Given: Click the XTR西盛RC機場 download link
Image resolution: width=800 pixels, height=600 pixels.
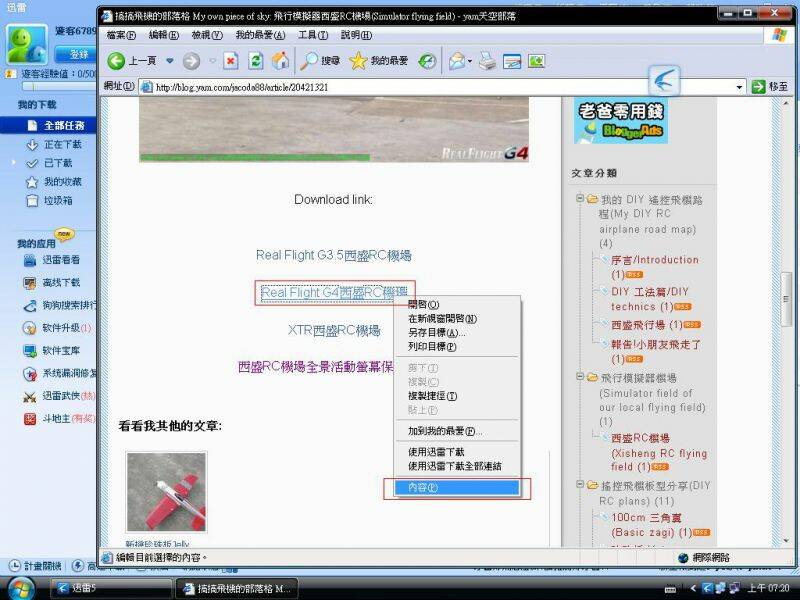Looking at the screenshot, I should pyautogui.click(x=333, y=330).
